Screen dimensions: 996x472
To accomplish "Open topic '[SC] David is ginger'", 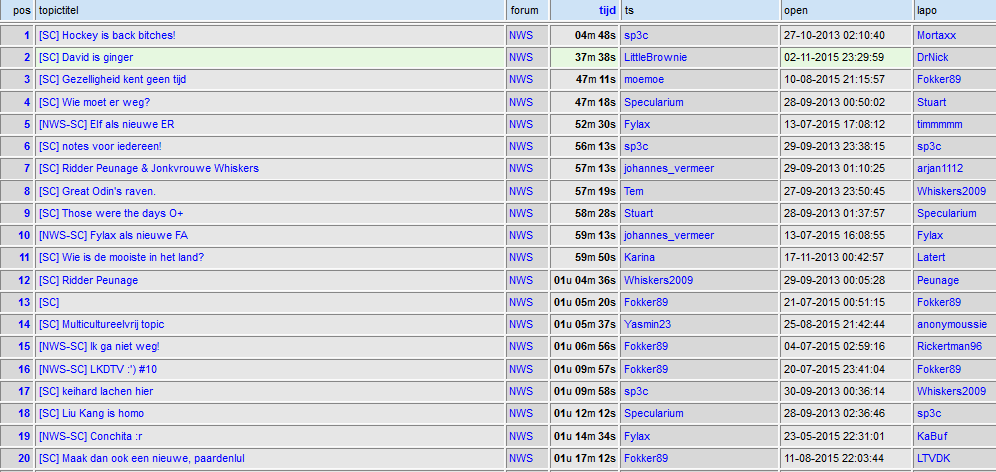I will [x=86, y=58].
